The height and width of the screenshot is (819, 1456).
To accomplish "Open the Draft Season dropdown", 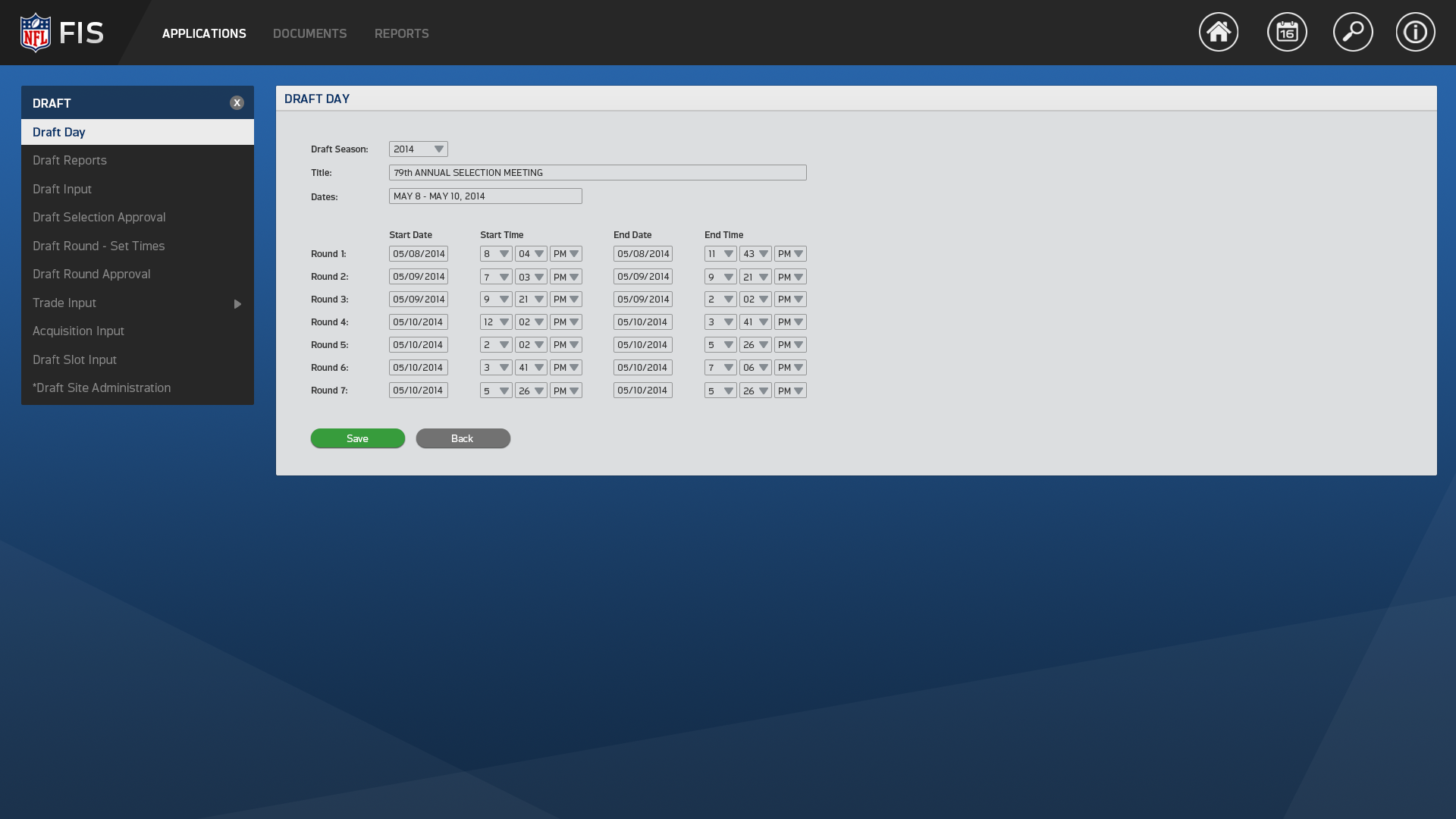I will tap(419, 149).
